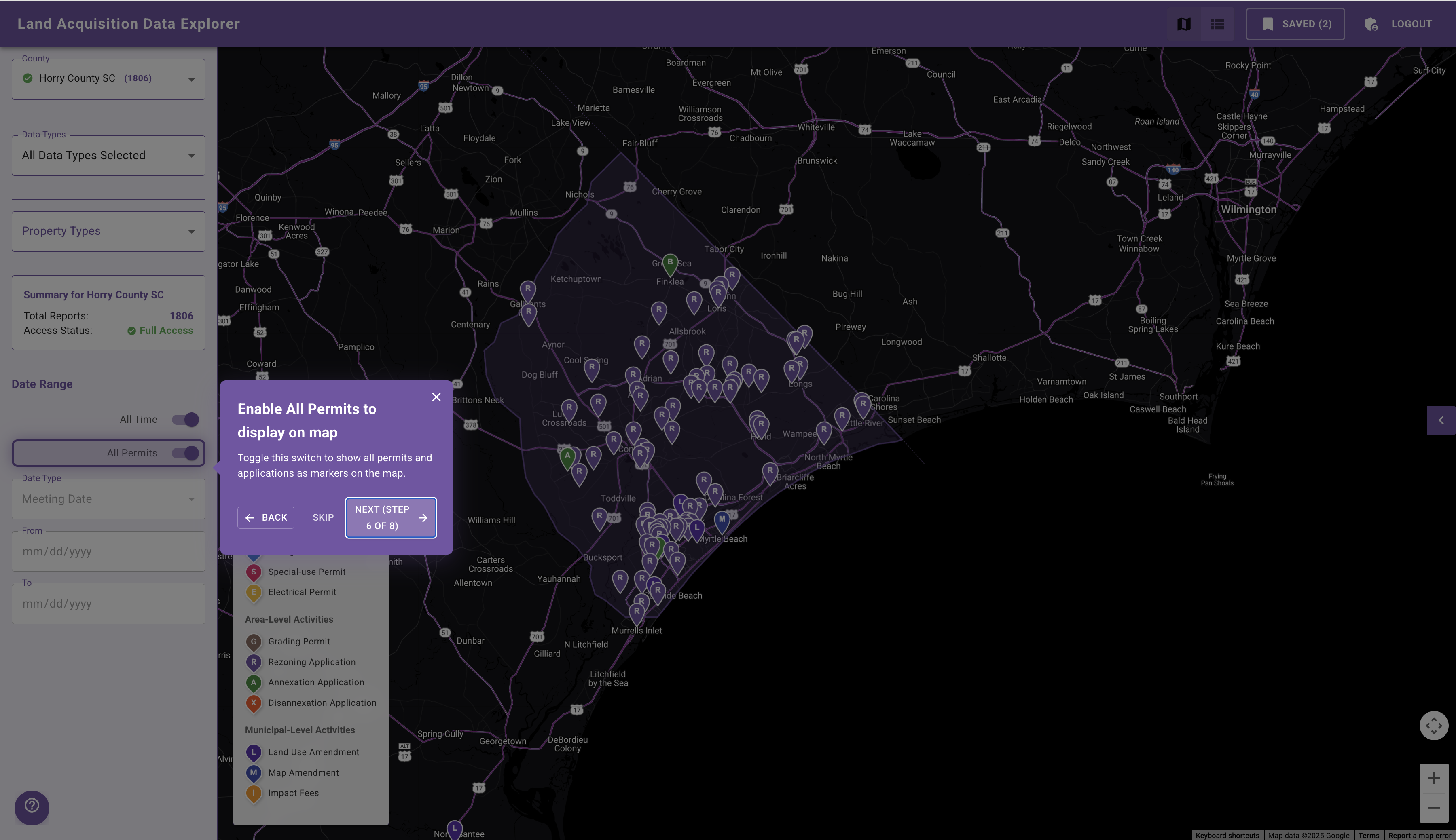Open the help question-mark icon
The width and height of the screenshot is (1456, 840).
(32, 807)
